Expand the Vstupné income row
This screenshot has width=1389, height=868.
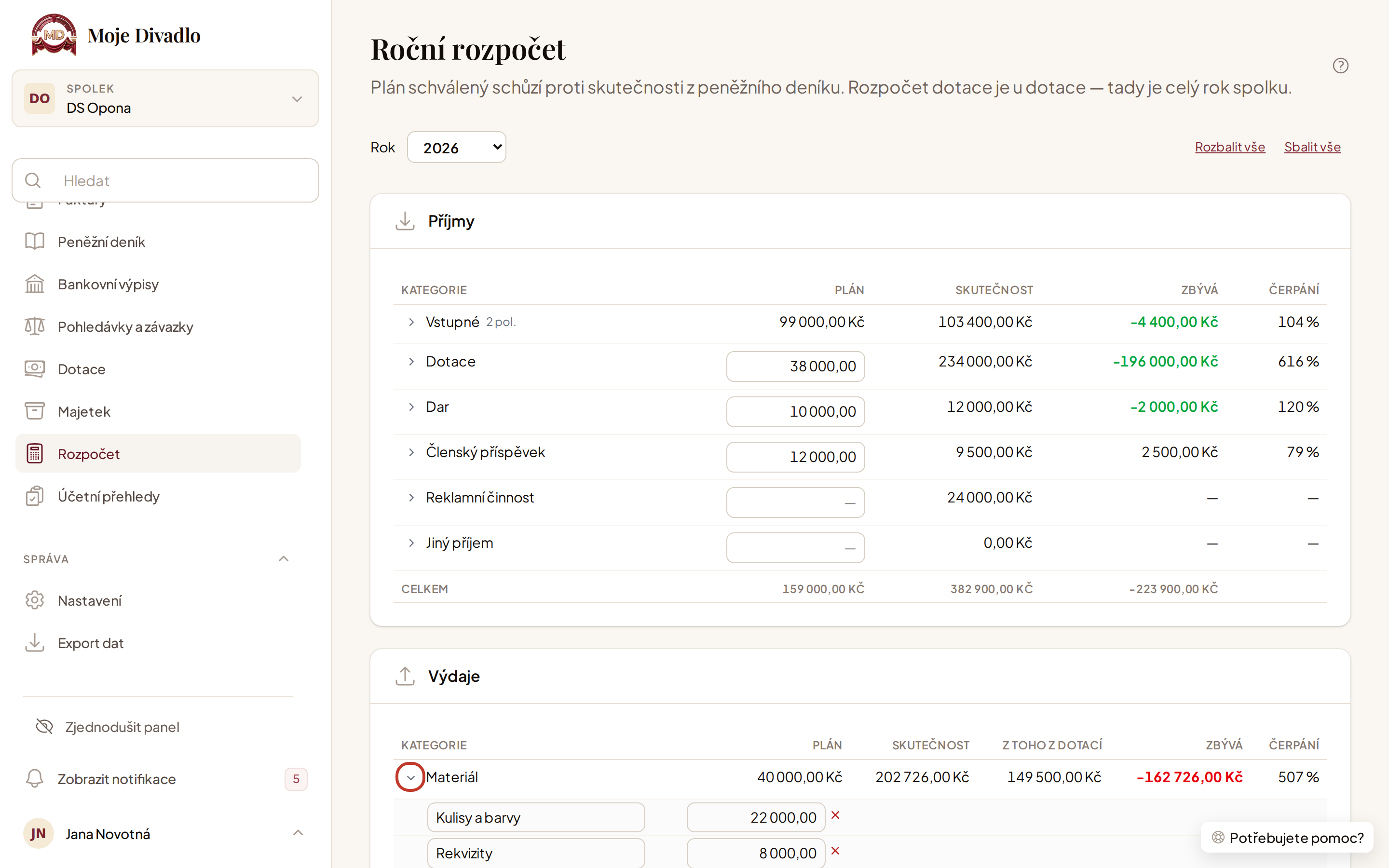411,322
